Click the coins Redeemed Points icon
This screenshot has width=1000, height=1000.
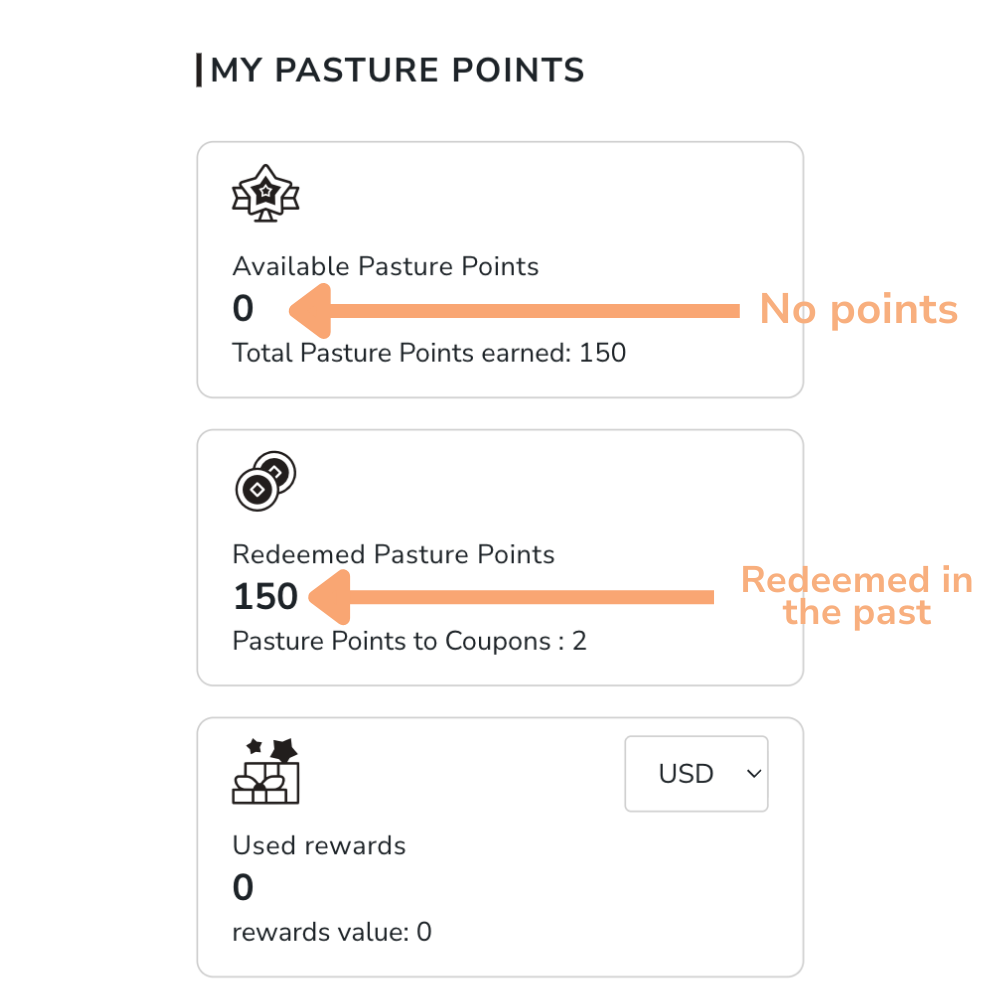[266, 481]
